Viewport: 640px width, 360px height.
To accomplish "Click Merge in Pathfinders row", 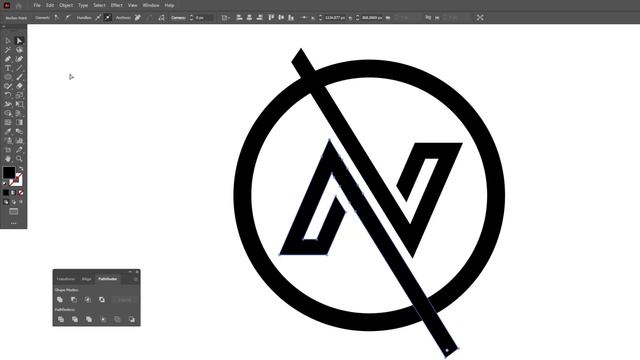I will coord(89,319).
